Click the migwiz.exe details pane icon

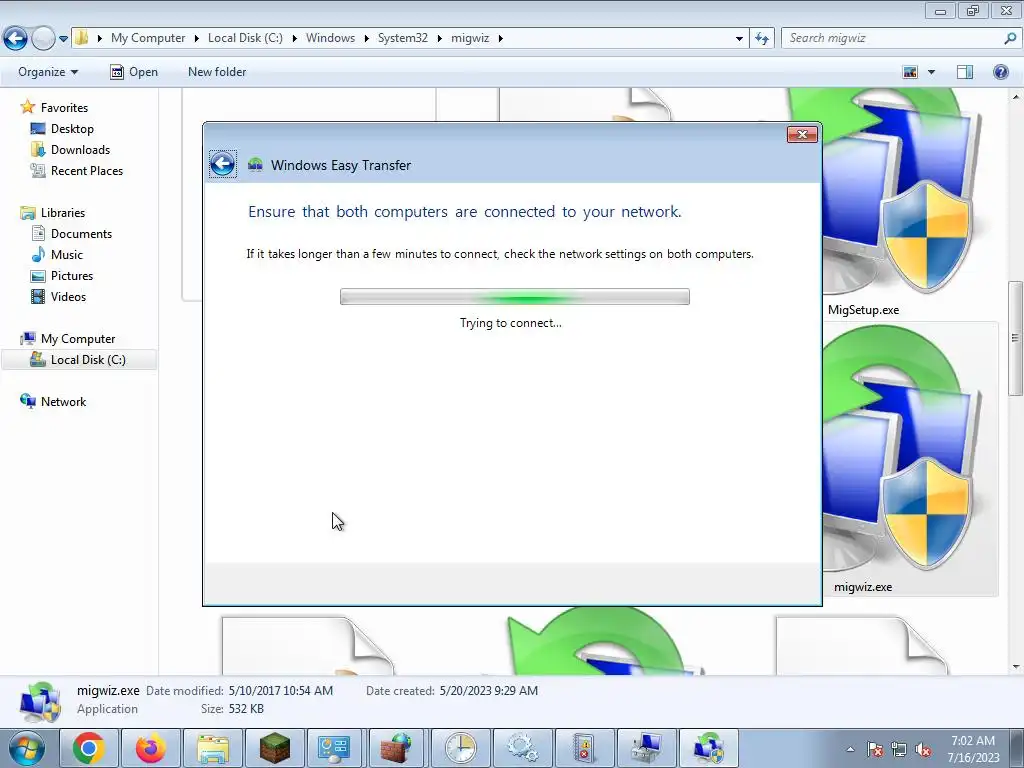click(x=40, y=701)
